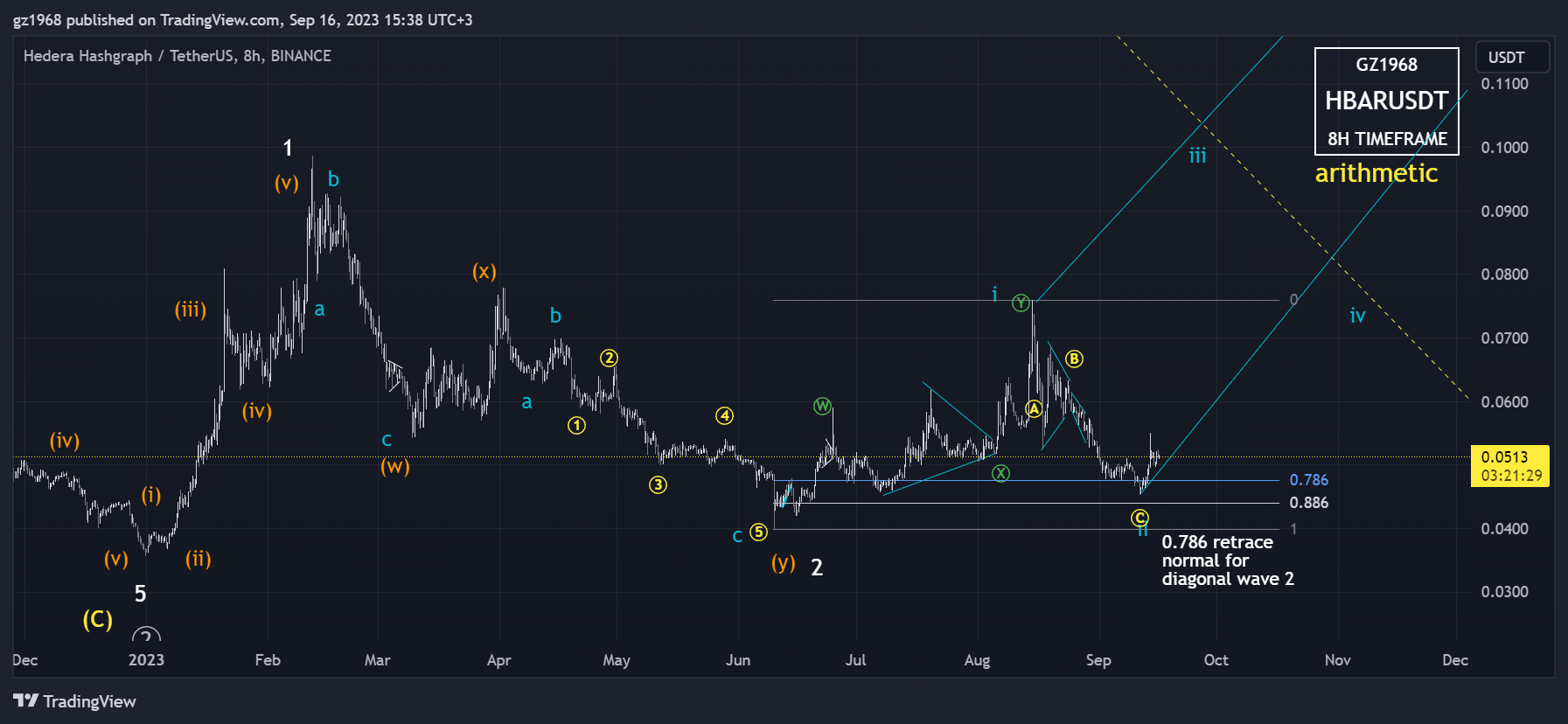Image resolution: width=1568 pixels, height=724 pixels.
Task: Click the gz1968 published header text
Action: [x=242, y=19]
